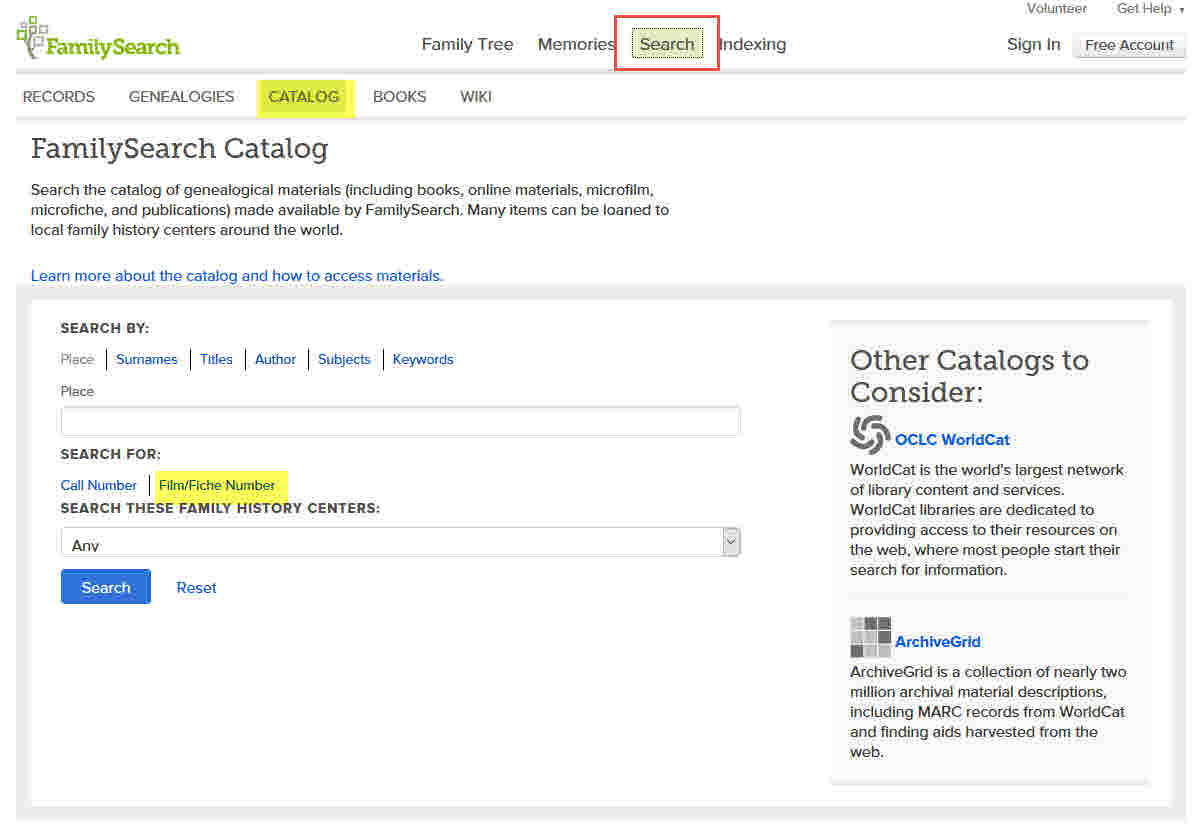Choose Call Number search

tap(99, 485)
